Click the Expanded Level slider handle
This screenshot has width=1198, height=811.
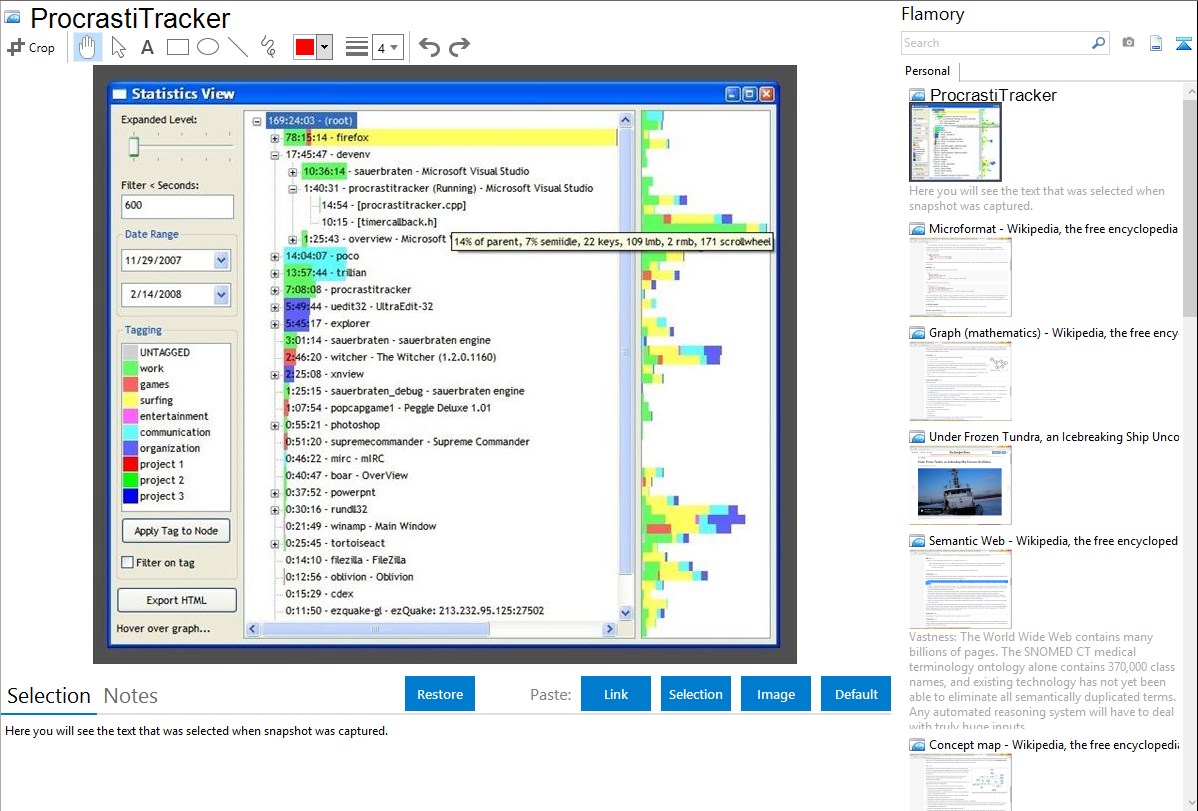coord(134,147)
